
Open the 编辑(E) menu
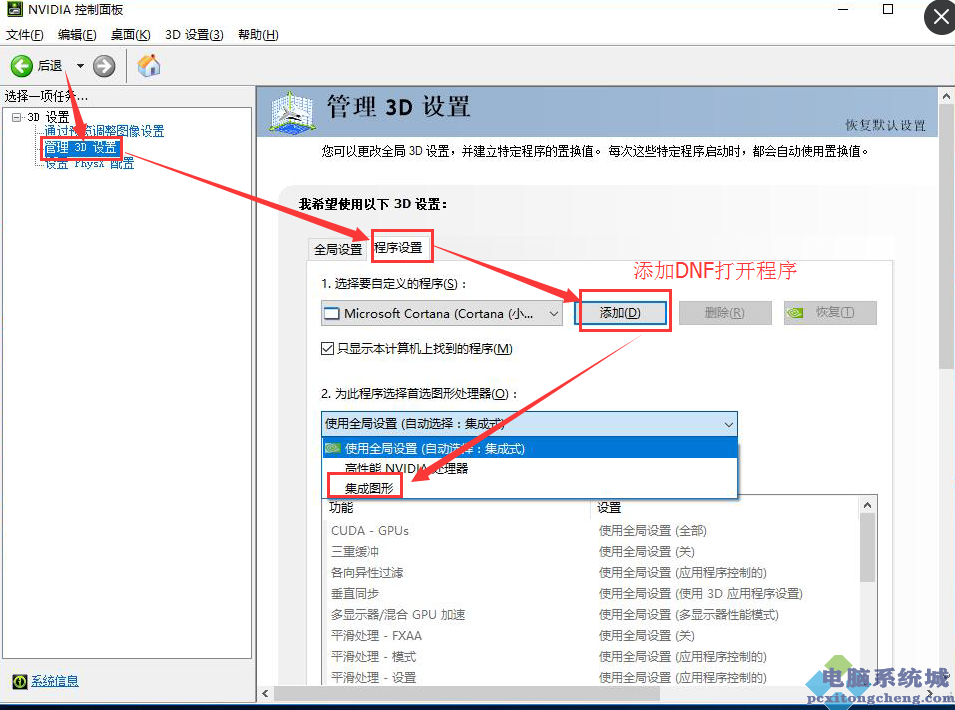(77, 35)
